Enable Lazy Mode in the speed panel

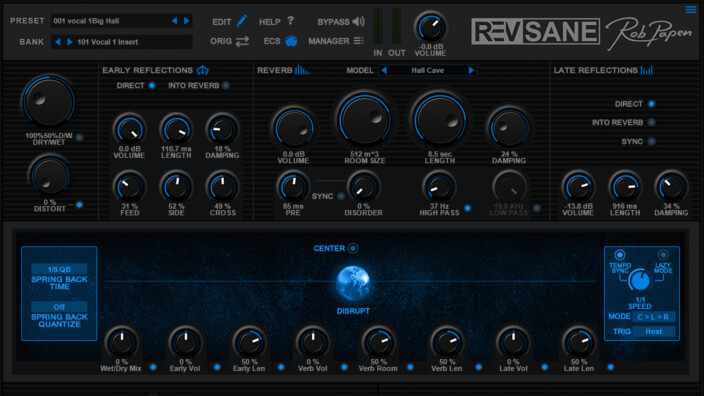click(x=663, y=255)
